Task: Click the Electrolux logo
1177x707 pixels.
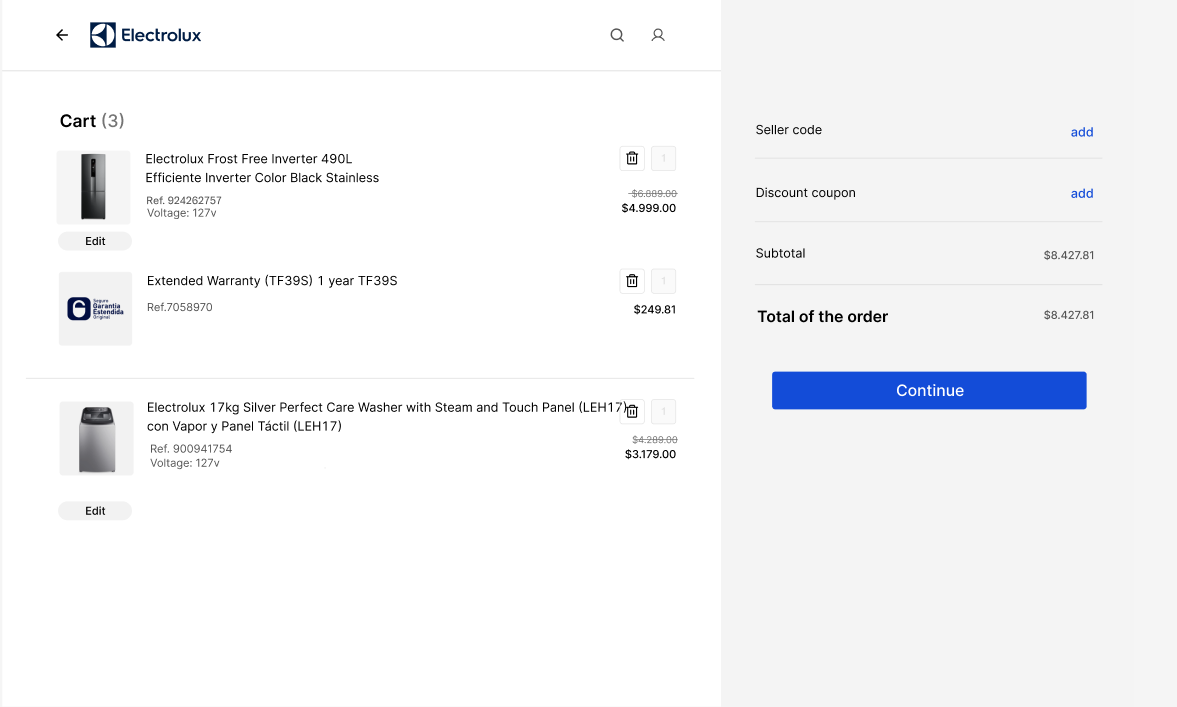Action: coord(145,34)
